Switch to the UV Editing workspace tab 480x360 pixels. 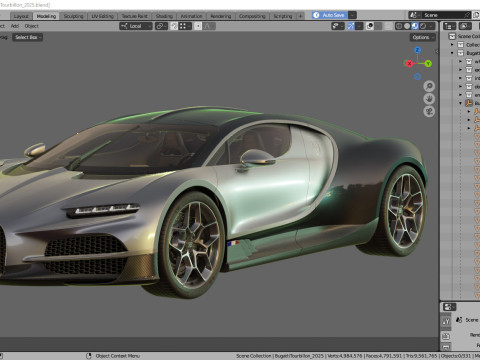[x=102, y=16]
